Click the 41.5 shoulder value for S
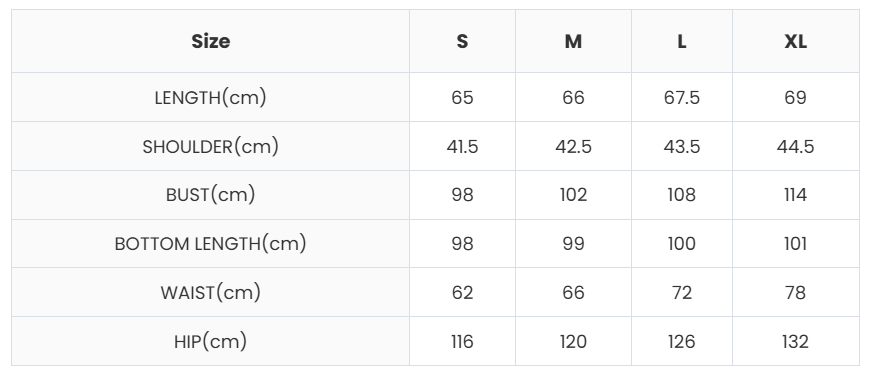 coord(462,146)
